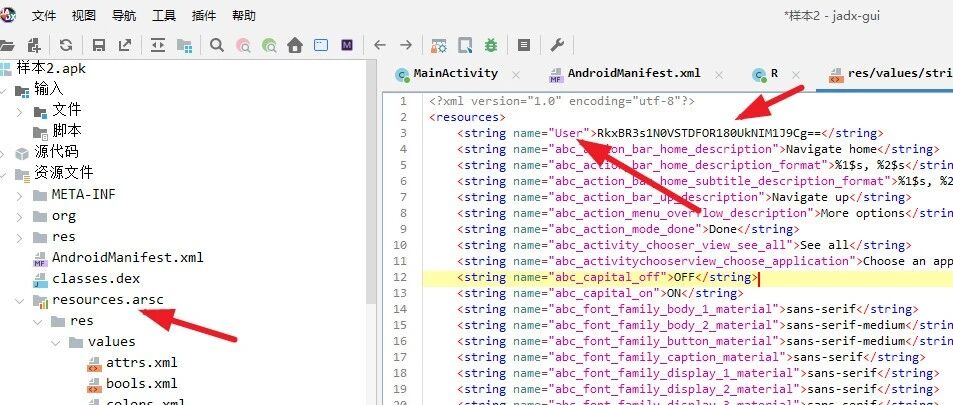Collapse the values folder node
953x405 pixels.
pos(56,343)
